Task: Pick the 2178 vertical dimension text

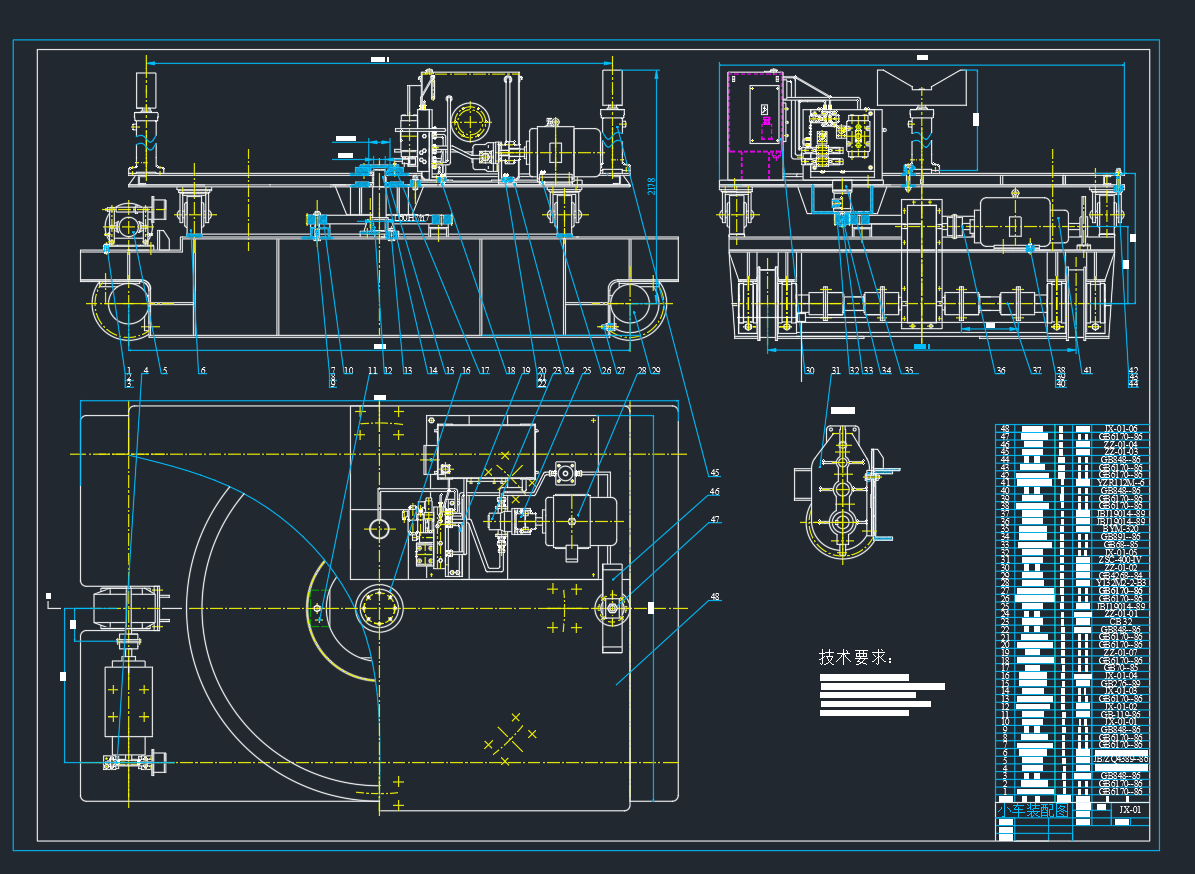Action: 652,186
